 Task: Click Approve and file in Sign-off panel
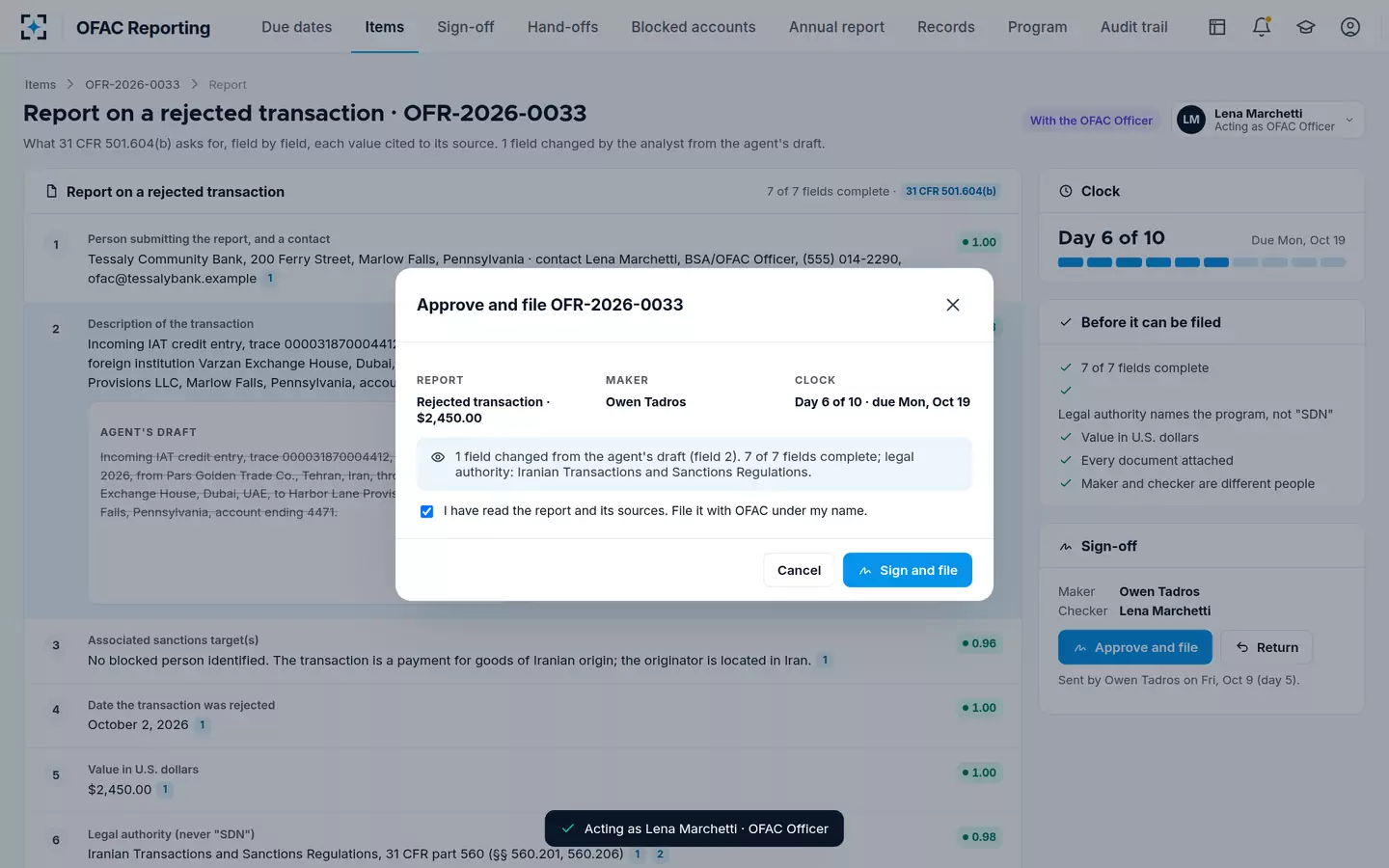(x=1135, y=647)
